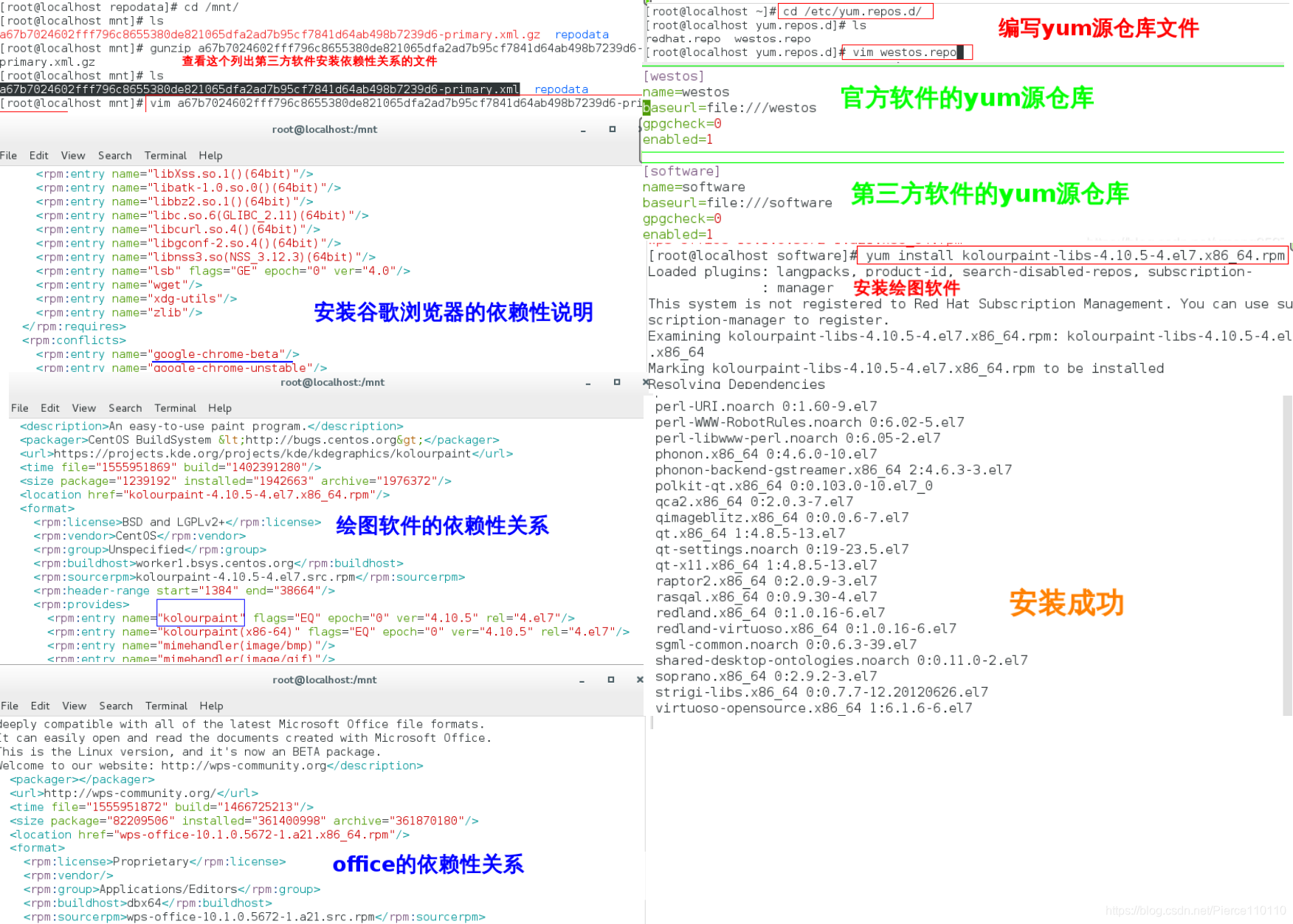Image resolution: width=1293 pixels, height=924 pixels.
Task: Click the 'Resolving Dependencies' output line
Action: pyautogui.click(x=737, y=385)
